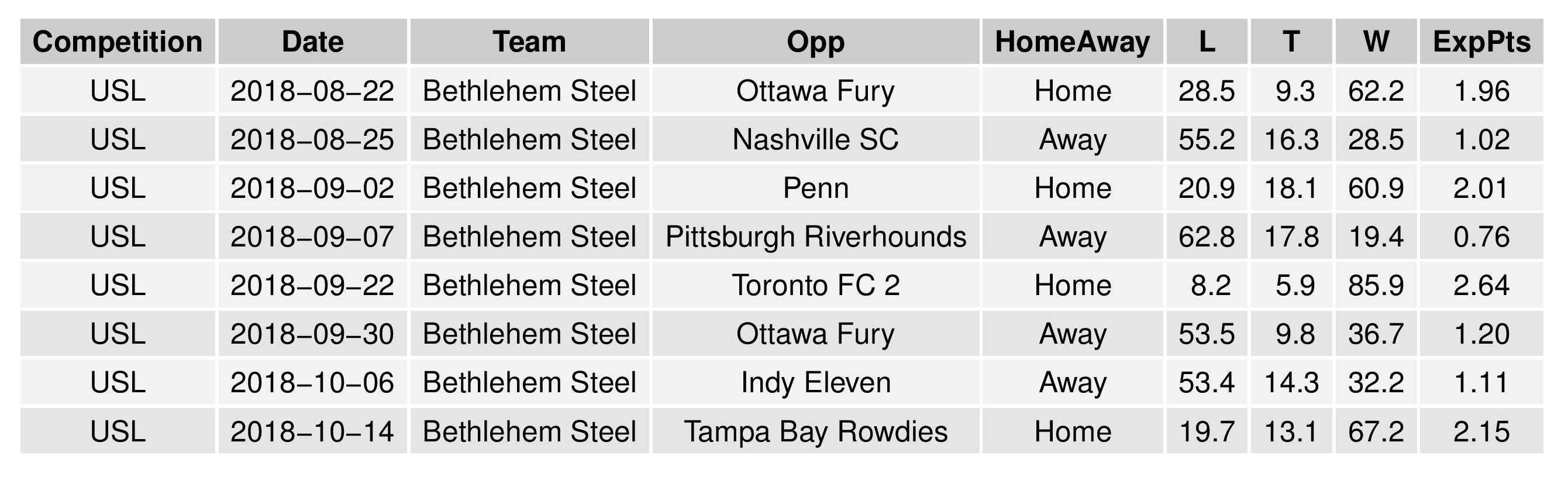Select the HomeAway column header
This screenshot has height=483, width=1568.
[x=1072, y=42]
